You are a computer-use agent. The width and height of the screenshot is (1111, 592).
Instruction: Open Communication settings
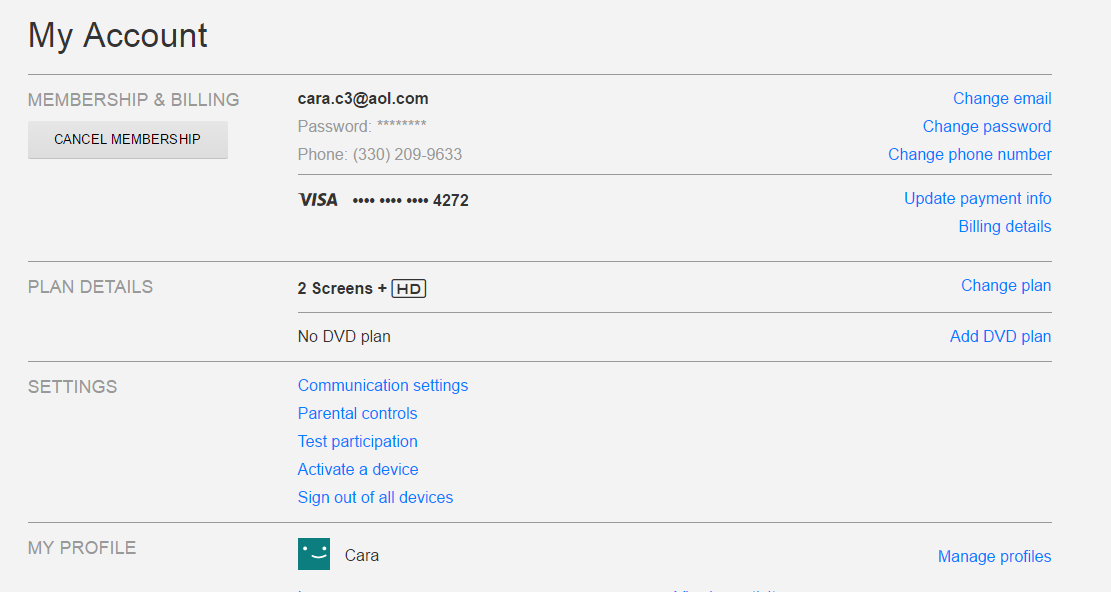[383, 385]
